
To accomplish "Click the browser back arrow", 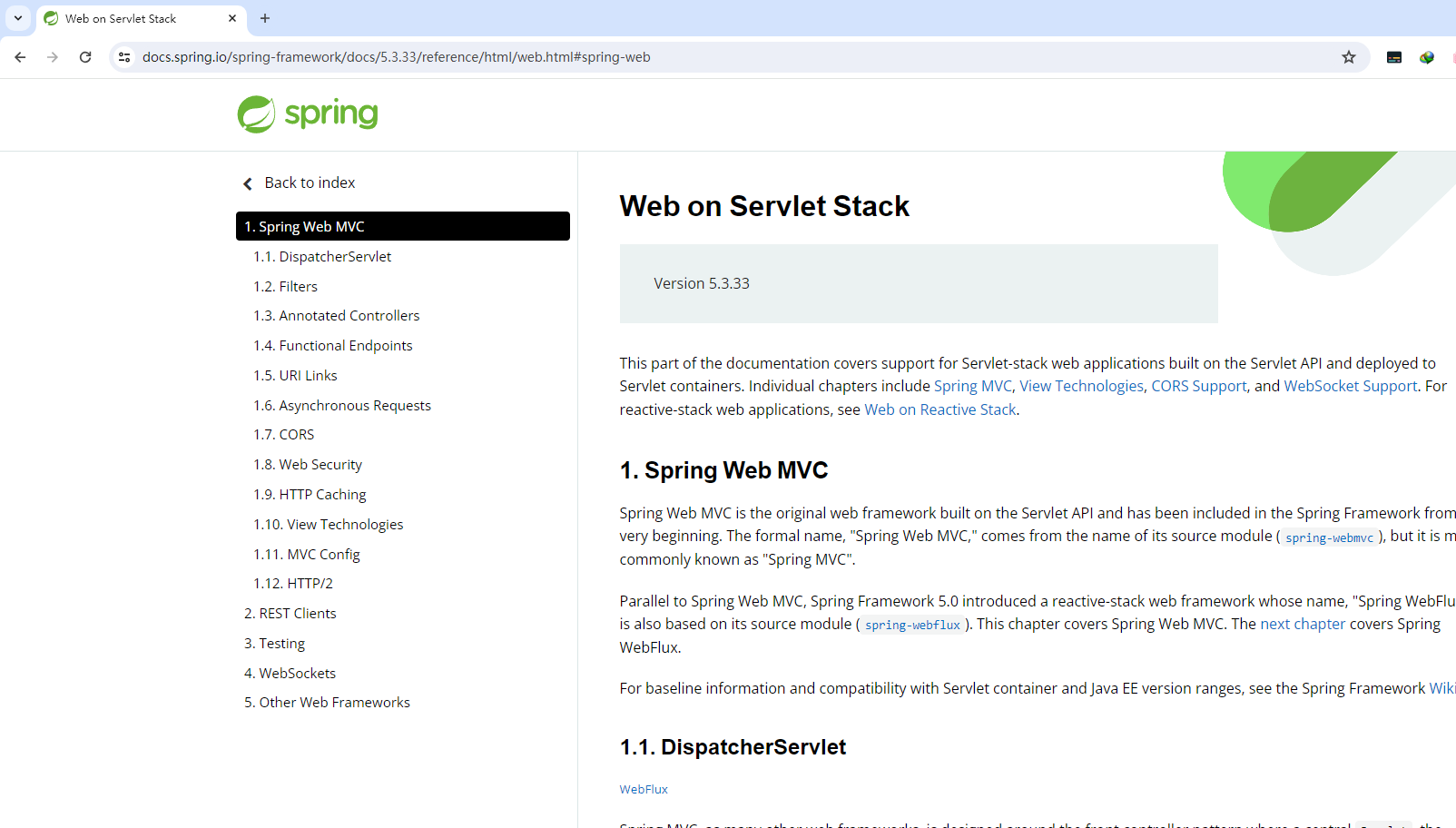I will [x=20, y=57].
